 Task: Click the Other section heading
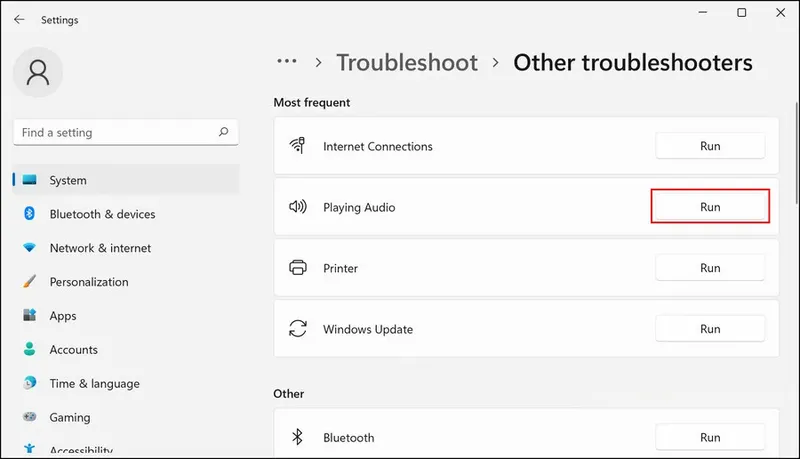click(289, 393)
